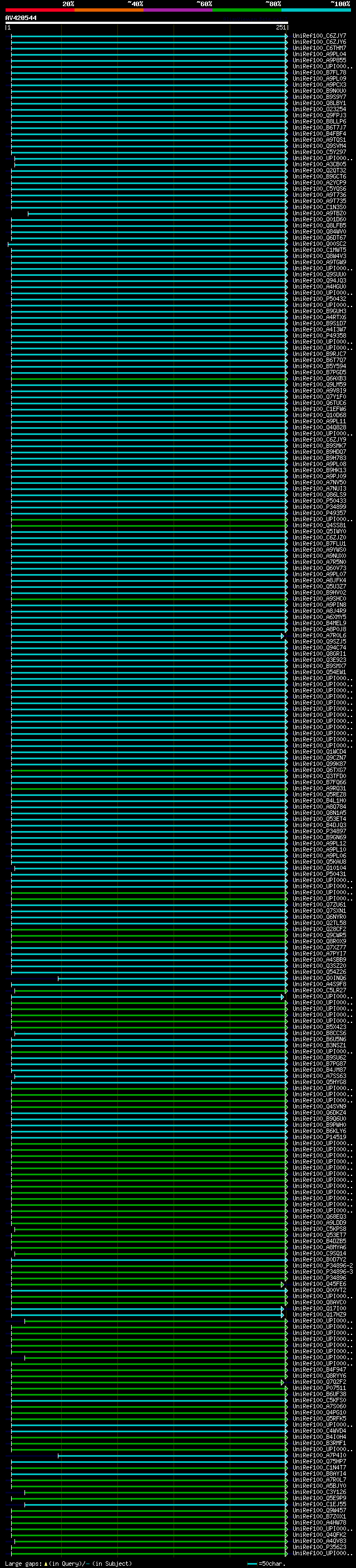Viewport: 356px width, 1568px height.
Task: Select label UniRef100_Q7Q2F2
Action: [x=319, y=1382]
